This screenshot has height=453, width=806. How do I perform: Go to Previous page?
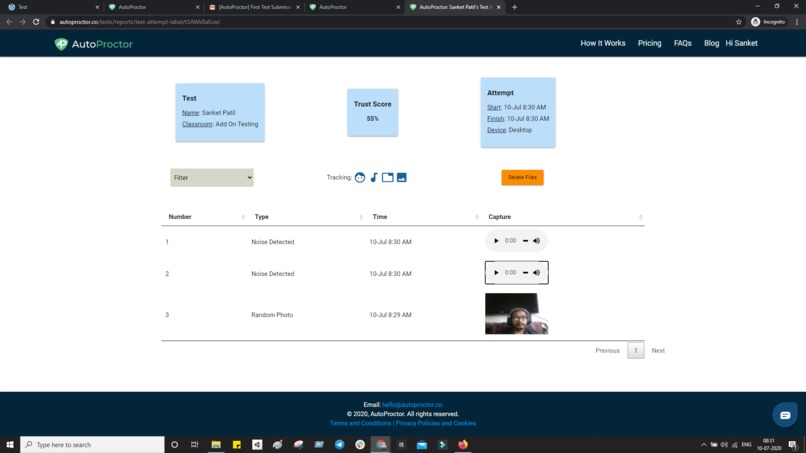click(608, 351)
